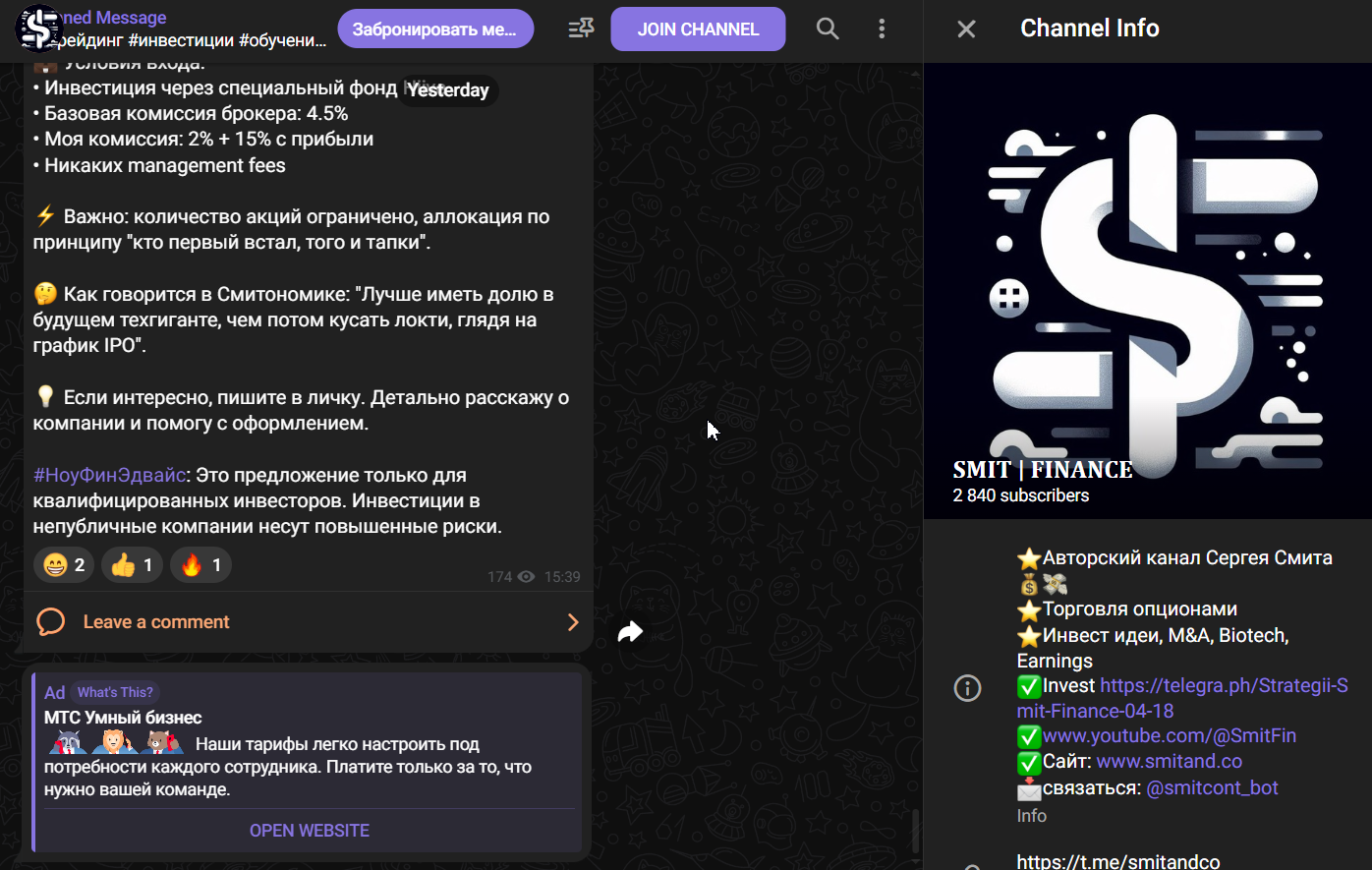Click the #НоуФинЭдвайс hashtag
This screenshot has width=1372, height=870.
(110, 476)
